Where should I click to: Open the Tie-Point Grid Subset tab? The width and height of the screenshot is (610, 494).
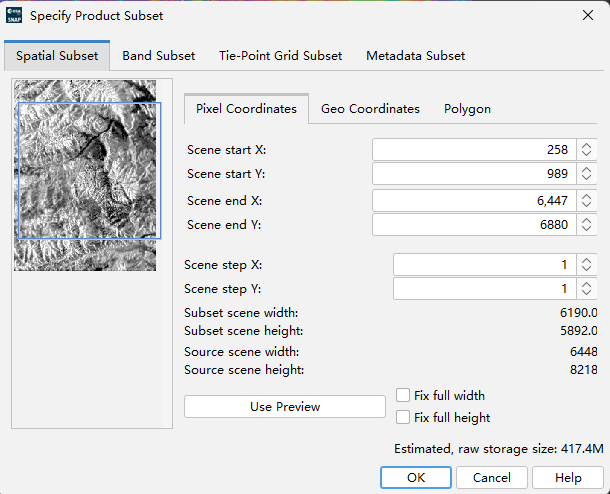pyautogui.click(x=280, y=56)
